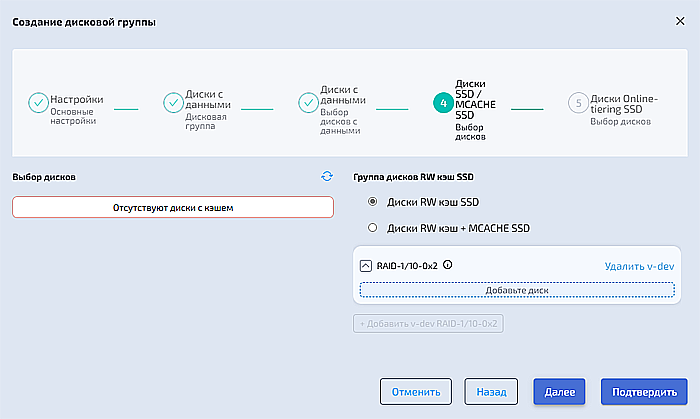Click the Группа дисков RW кэш SSD heading
Image resolution: width=700 pixels, height=419 pixels.
(413, 177)
